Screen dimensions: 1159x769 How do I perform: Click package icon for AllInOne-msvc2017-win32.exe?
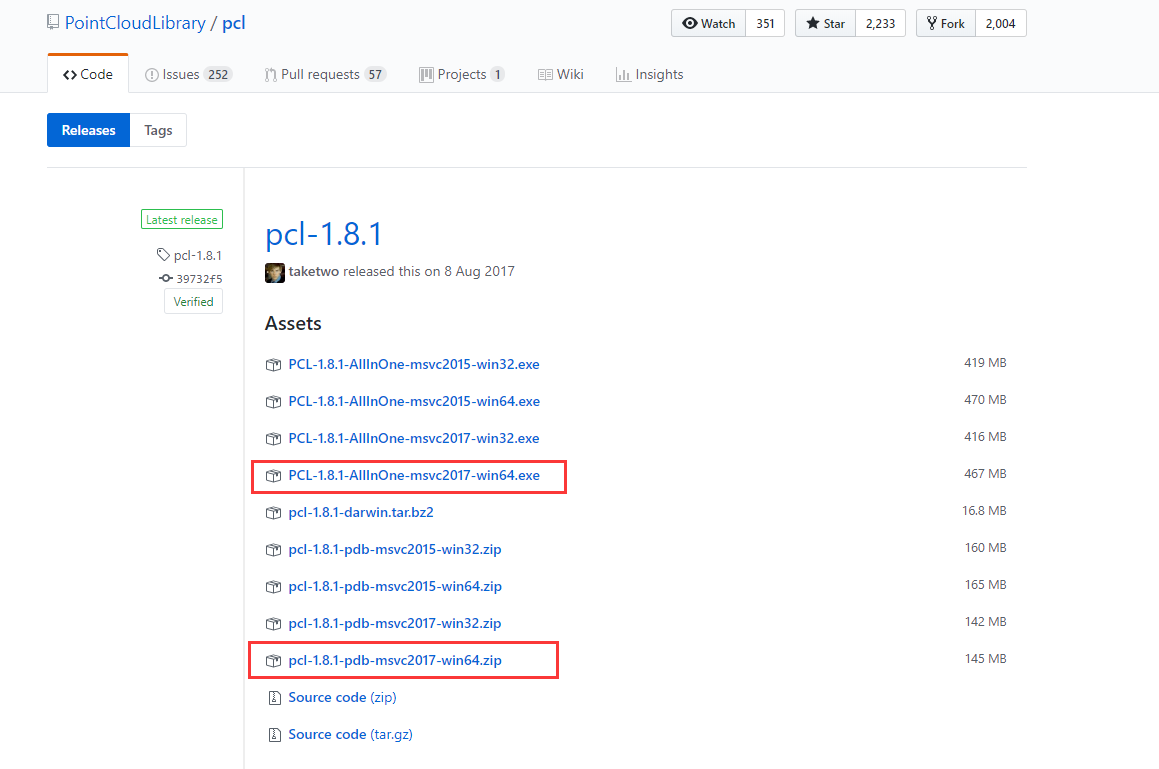[273, 438]
